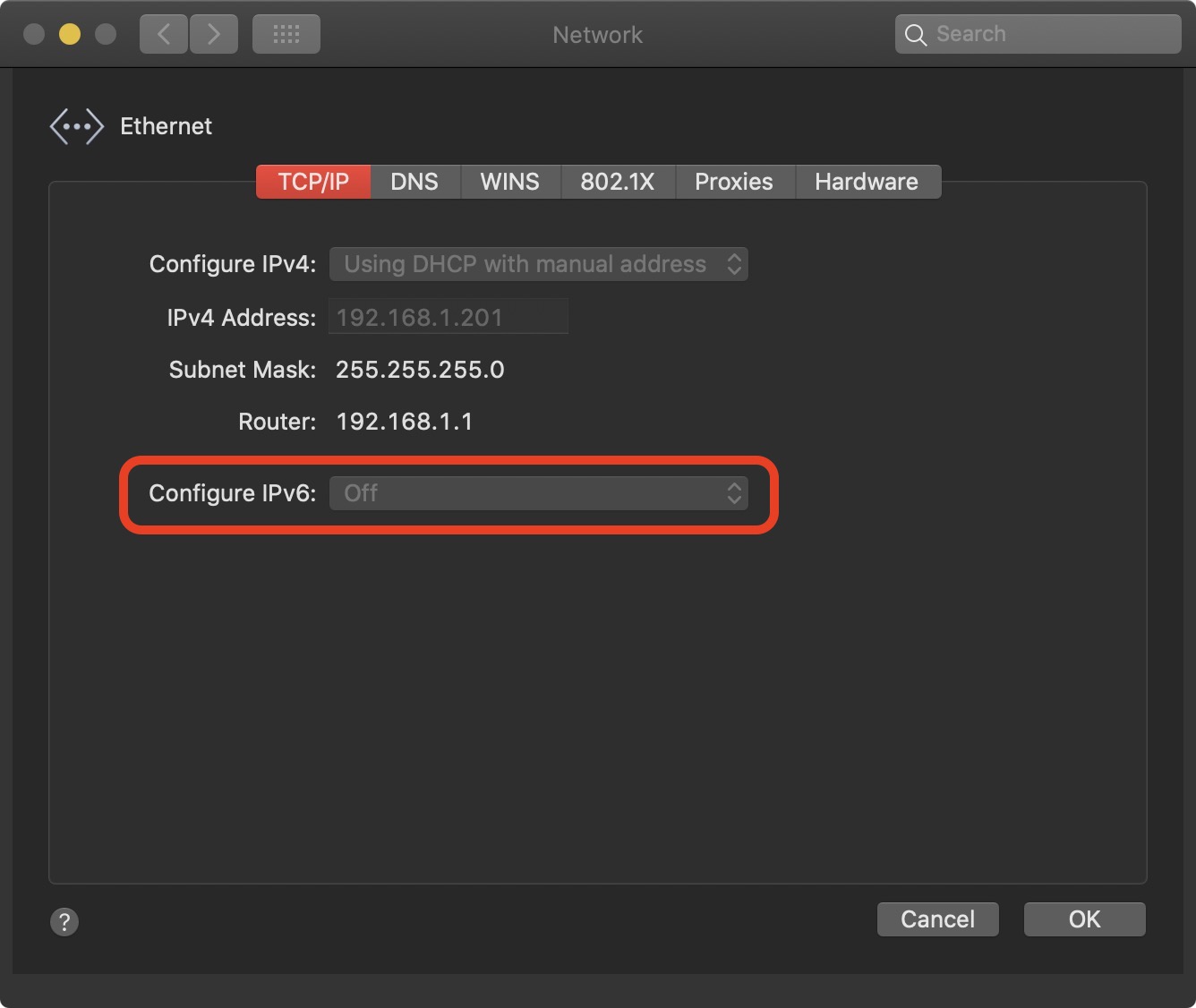Click the IPv4 Address field
Viewport: 1196px width, 1008px height.
(448, 317)
